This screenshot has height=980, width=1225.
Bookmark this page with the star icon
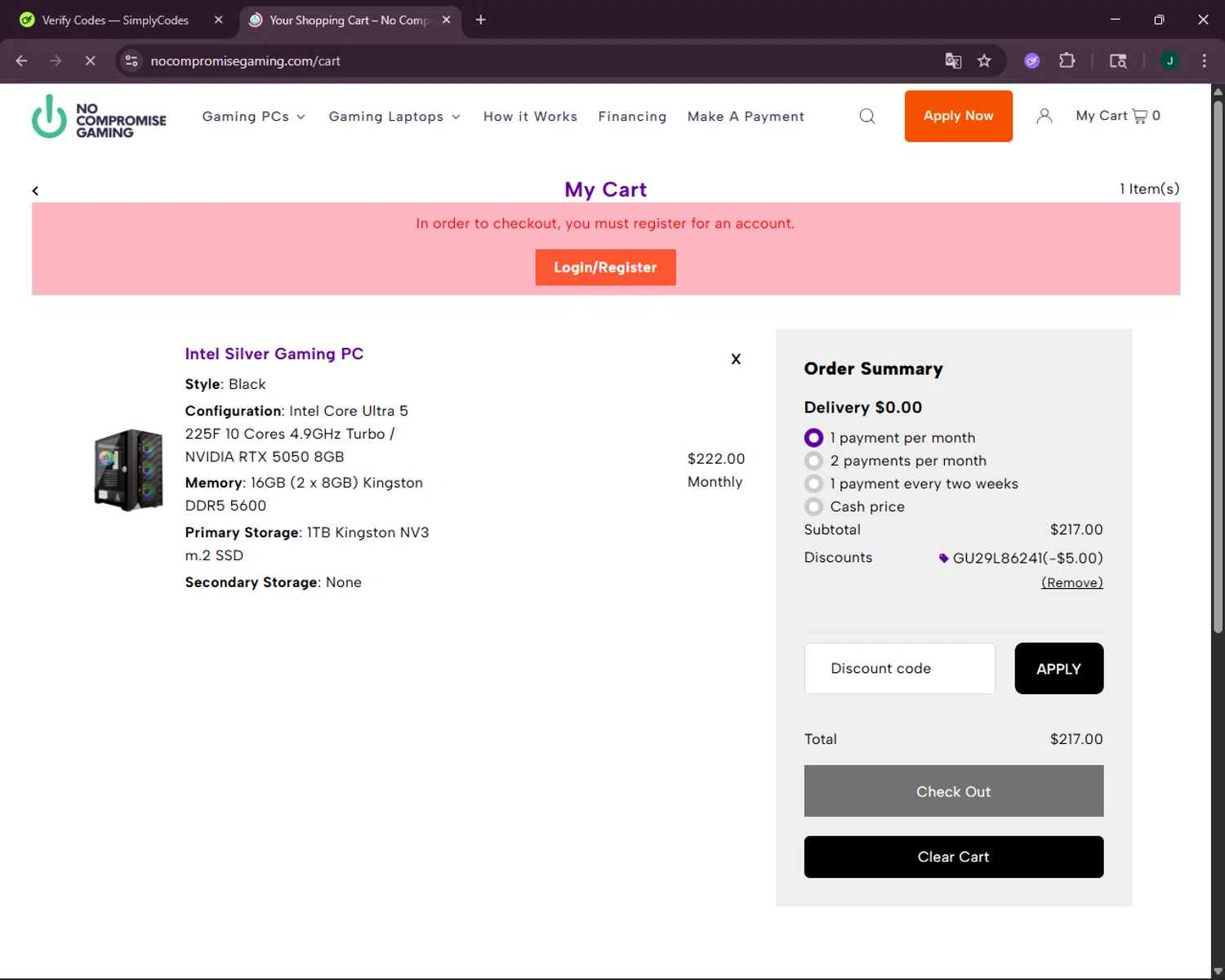pos(984,60)
